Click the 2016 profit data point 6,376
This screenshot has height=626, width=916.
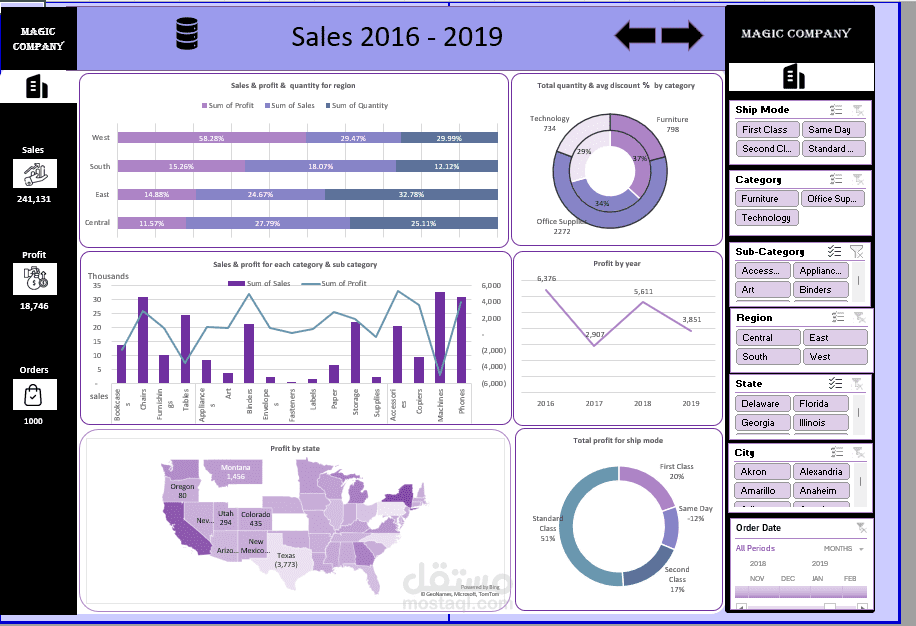click(x=547, y=290)
